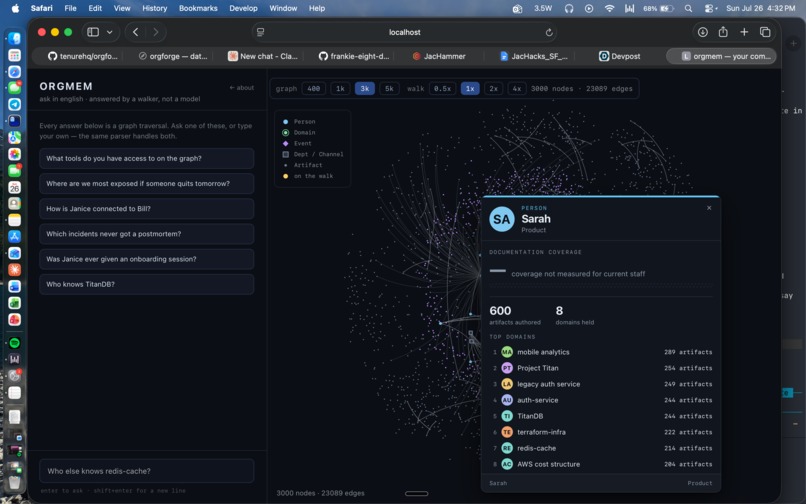This screenshot has width=806, height=504.
Task: Click the 'on the walk' legend entry
Action: tap(308, 176)
